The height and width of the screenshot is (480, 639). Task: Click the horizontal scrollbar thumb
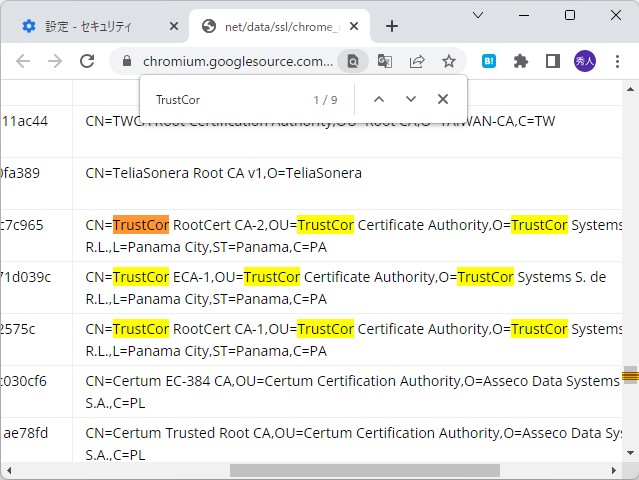click(x=365, y=471)
